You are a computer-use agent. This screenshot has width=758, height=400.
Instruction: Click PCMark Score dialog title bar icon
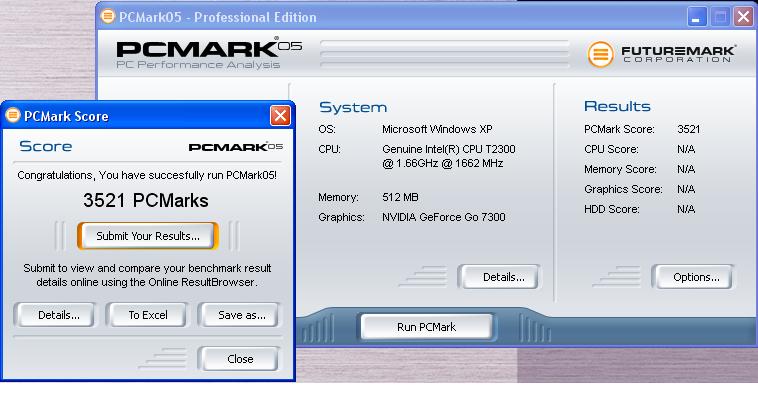click(13, 115)
